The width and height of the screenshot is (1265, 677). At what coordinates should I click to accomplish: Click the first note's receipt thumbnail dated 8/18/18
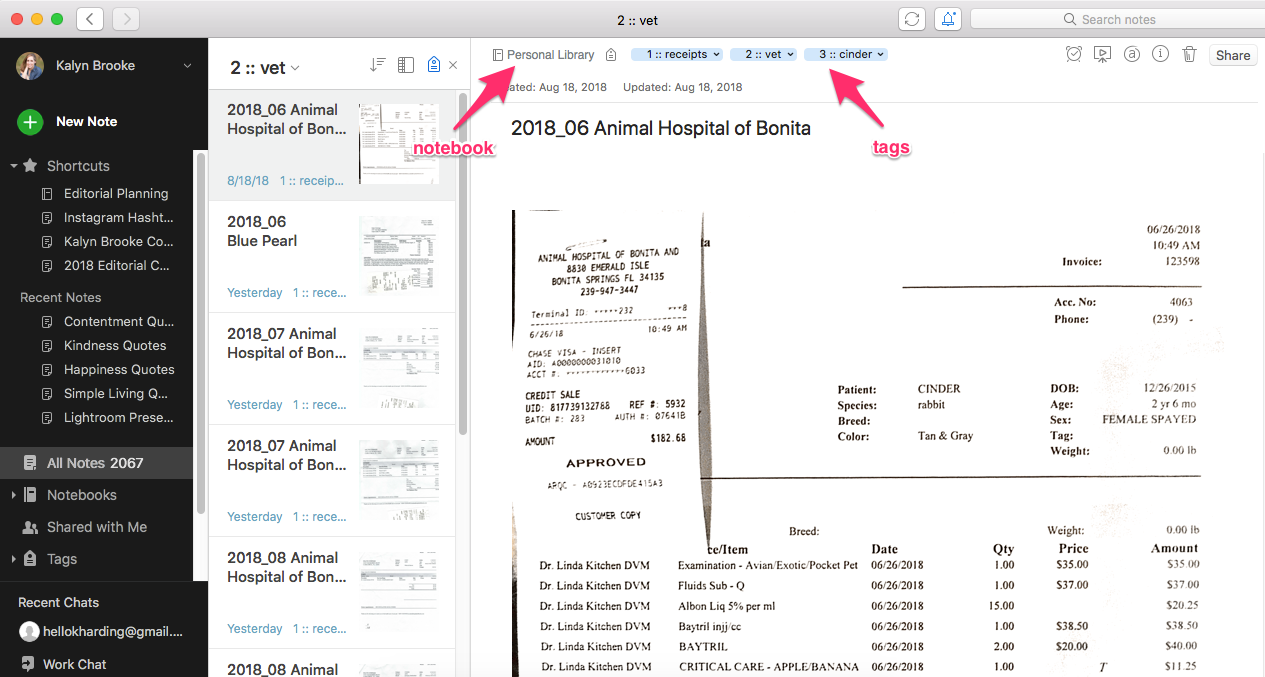click(398, 143)
